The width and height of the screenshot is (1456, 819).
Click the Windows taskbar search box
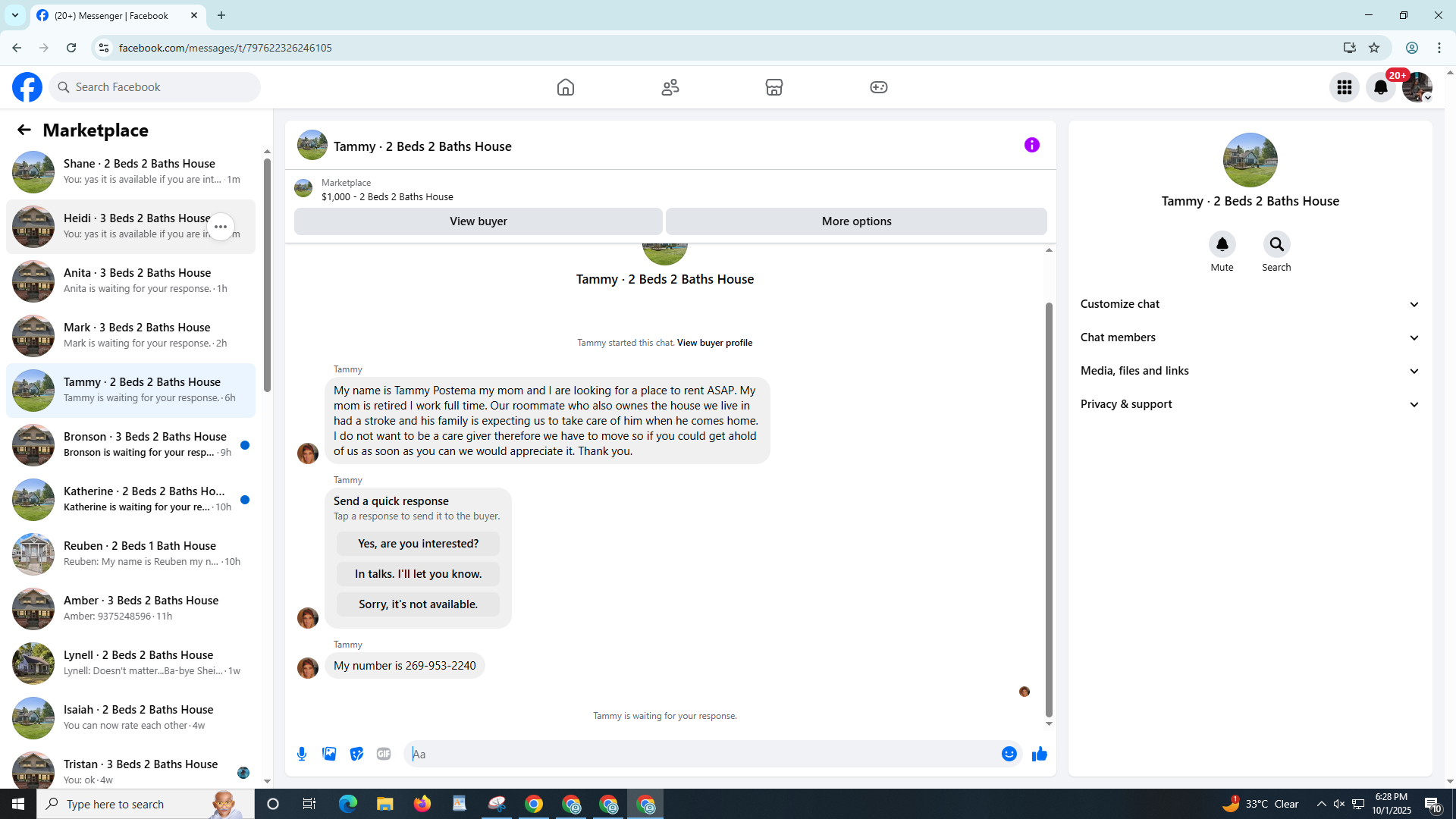point(146,804)
